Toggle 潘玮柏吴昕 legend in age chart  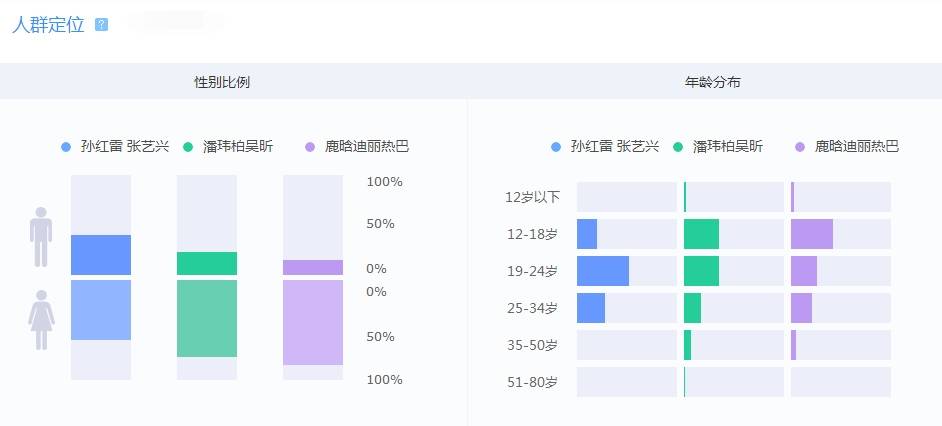718,146
